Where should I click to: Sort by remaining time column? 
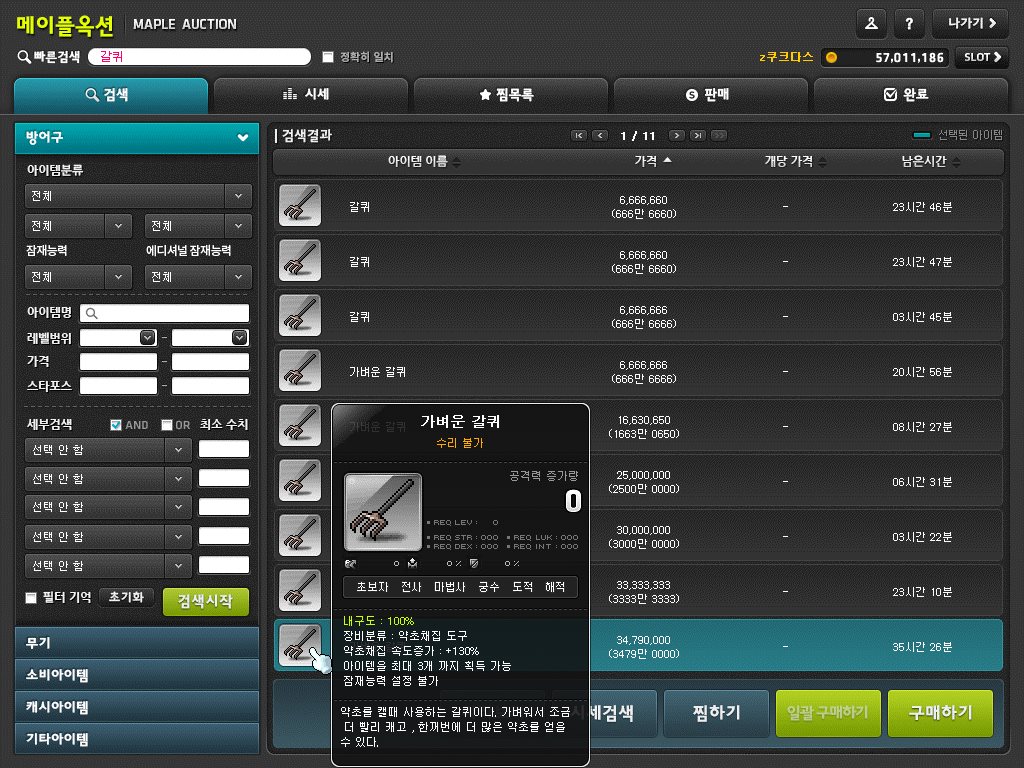[x=931, y=161]
